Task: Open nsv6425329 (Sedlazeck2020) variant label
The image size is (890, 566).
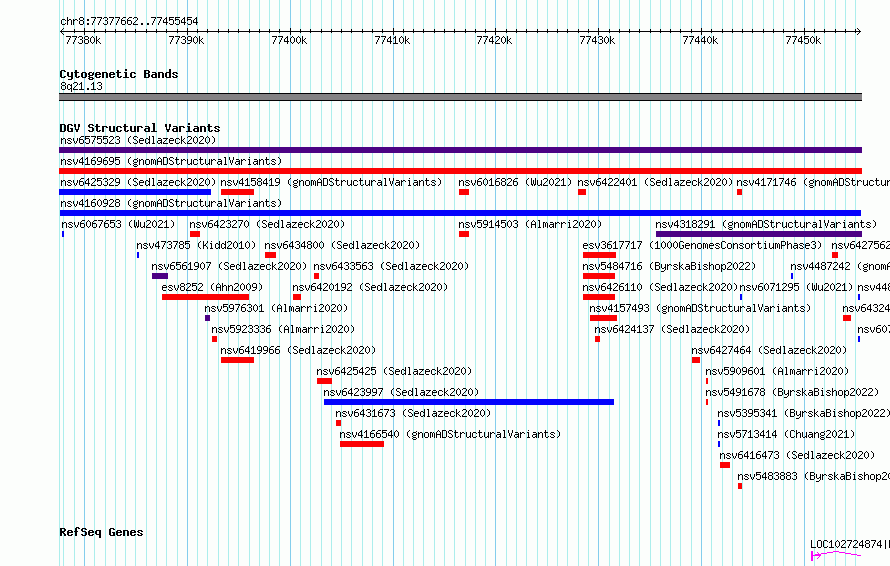Action: point(138,182)
